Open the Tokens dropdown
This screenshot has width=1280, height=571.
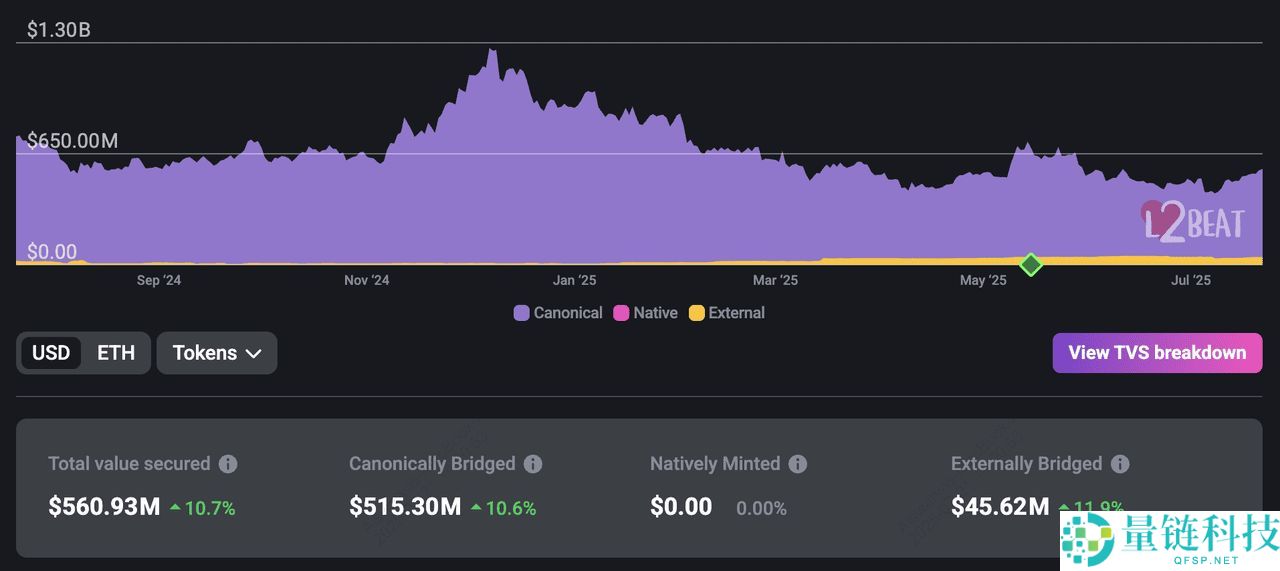click(x=217, y=353)
